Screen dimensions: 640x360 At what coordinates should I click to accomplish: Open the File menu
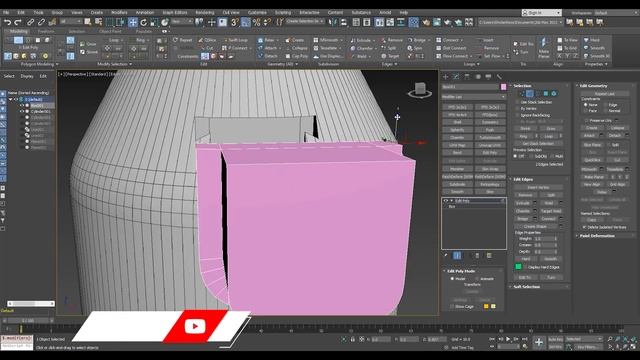point(6,13)
